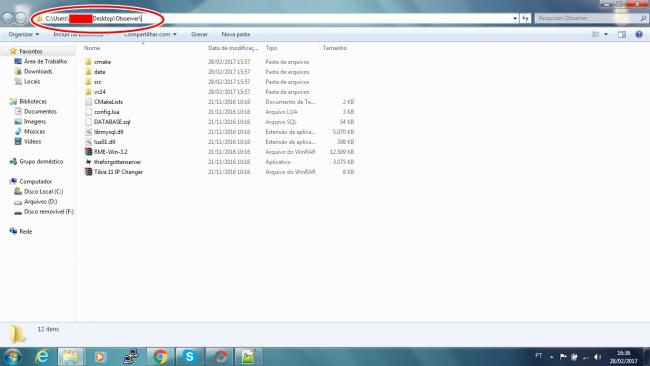Sort files by the Nome column header
This screenshot has height=366, width=650.
point(92,48)
